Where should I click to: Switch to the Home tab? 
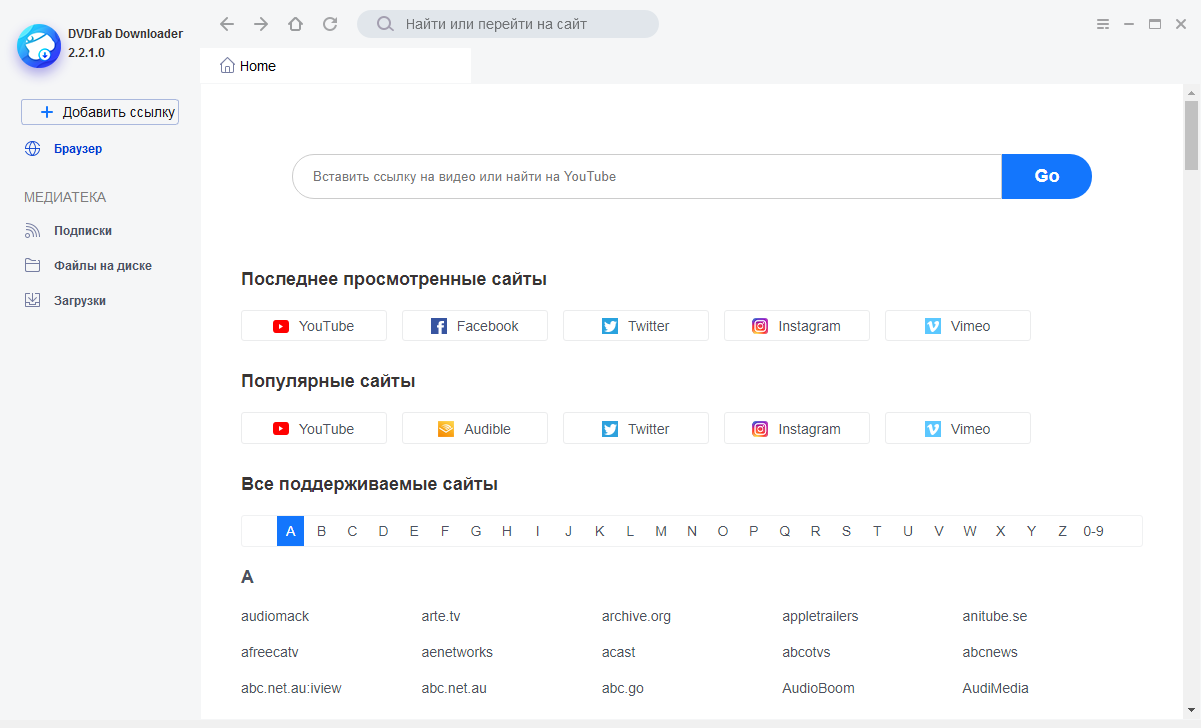(335, 66)
